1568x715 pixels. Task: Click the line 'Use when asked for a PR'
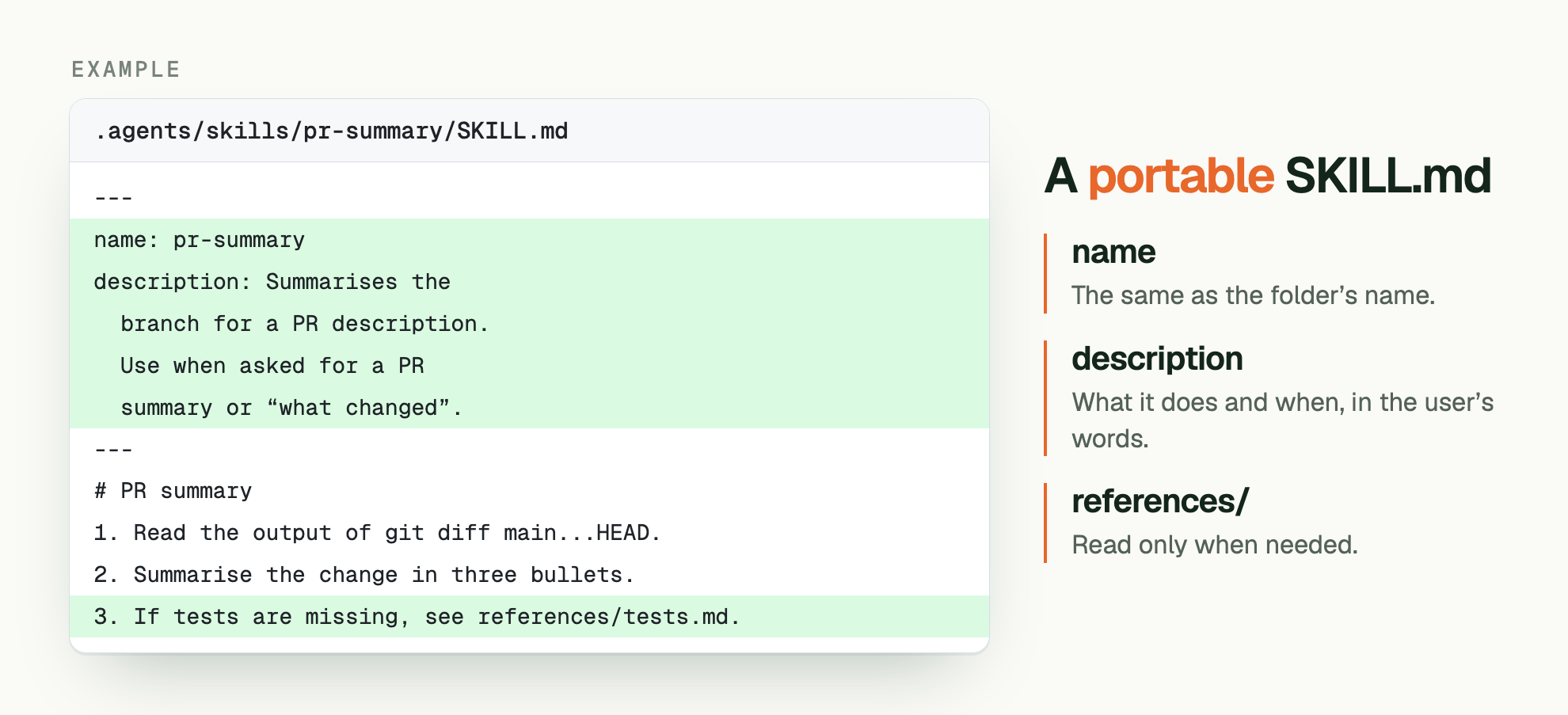pos(272,366)
